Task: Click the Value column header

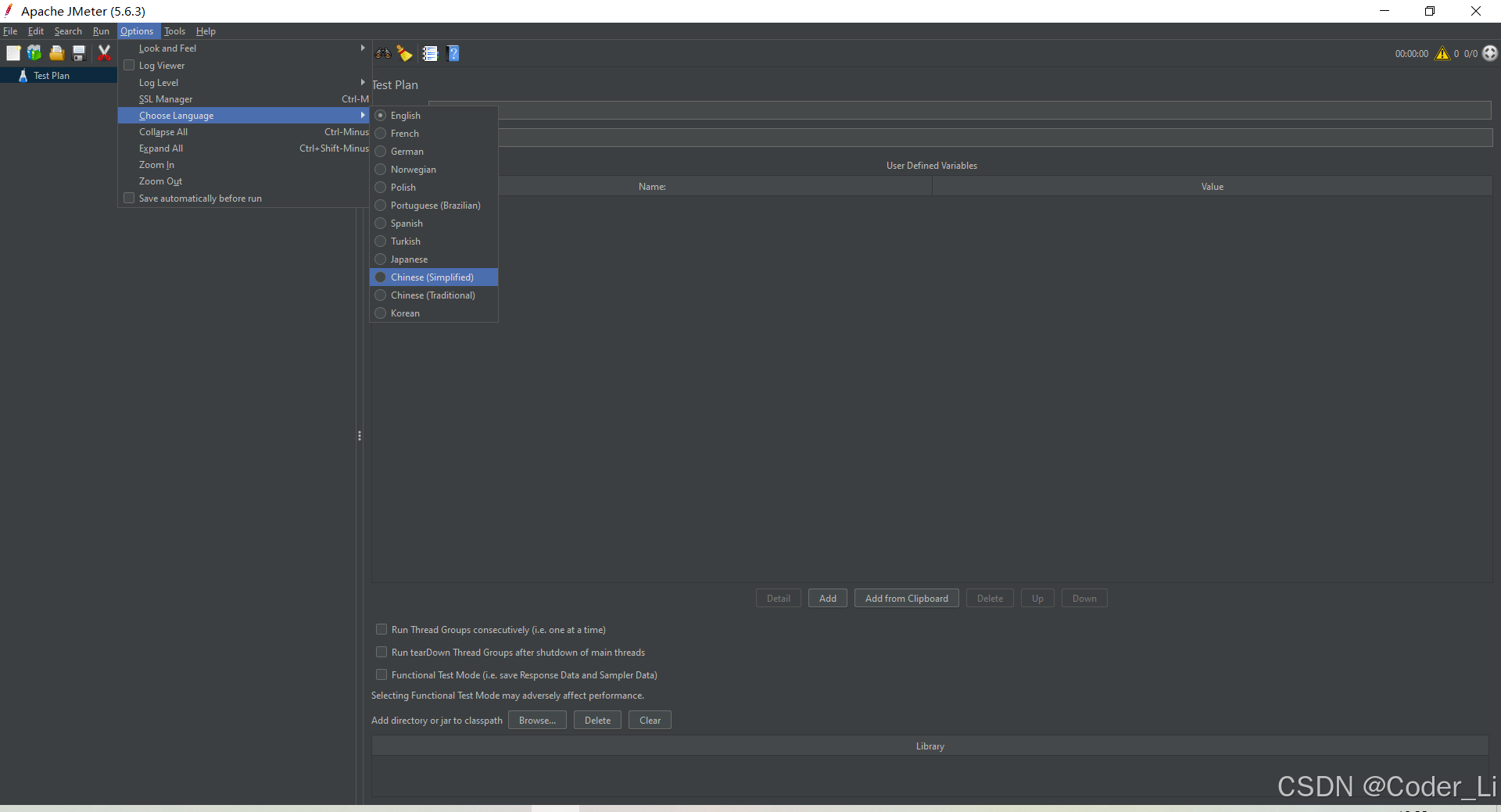Action: 1213,187
